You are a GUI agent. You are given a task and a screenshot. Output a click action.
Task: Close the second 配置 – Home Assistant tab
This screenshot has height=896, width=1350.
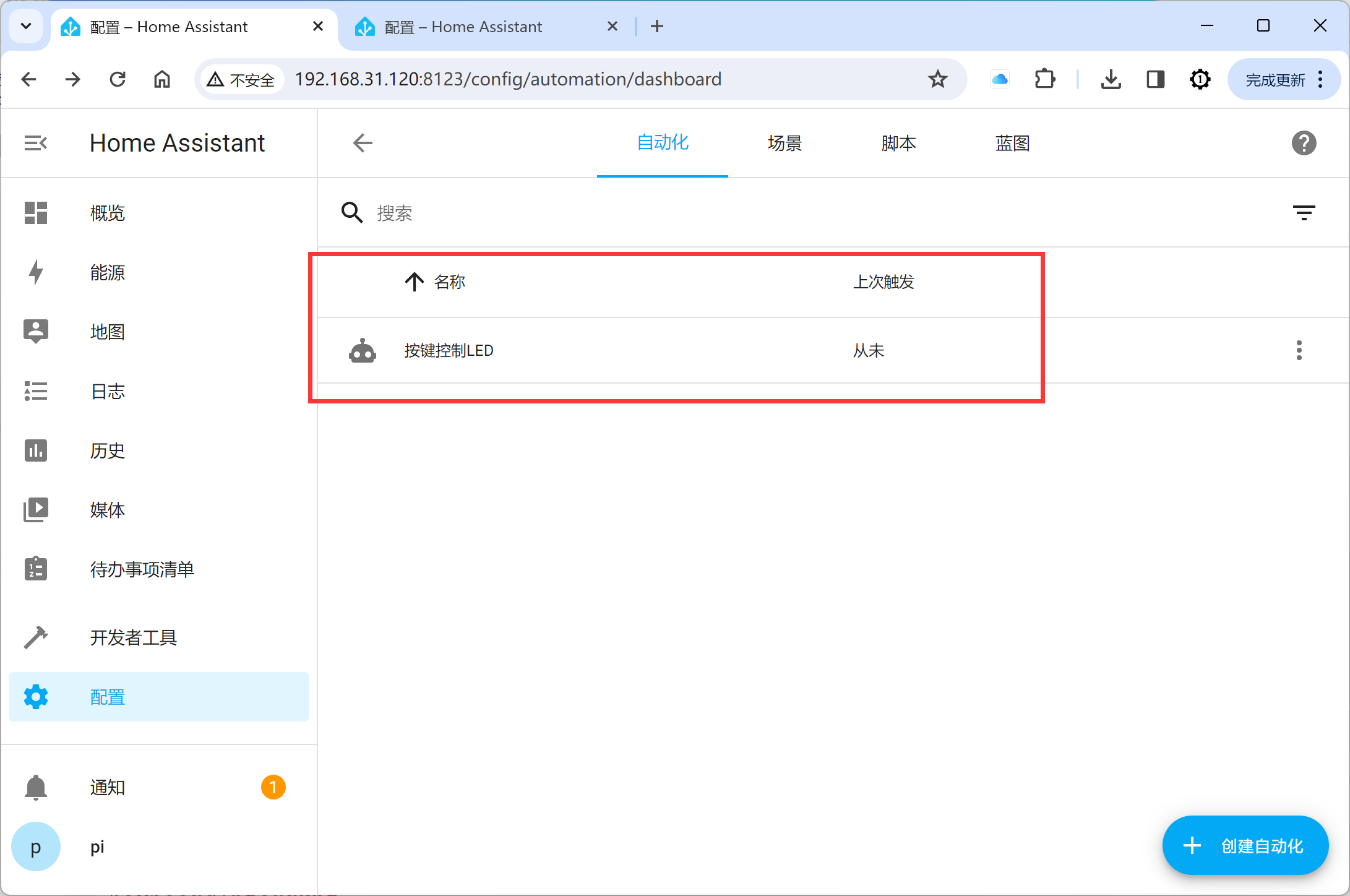coord(613,26)
